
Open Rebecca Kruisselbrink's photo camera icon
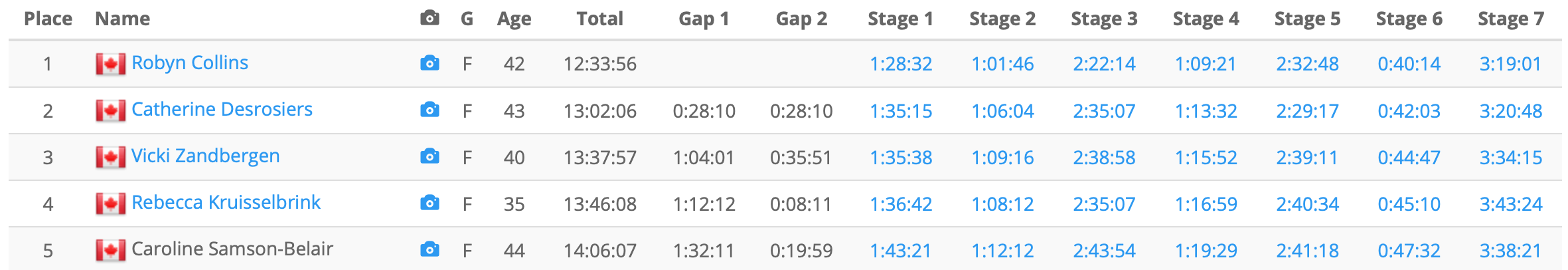tap(430, 203)
